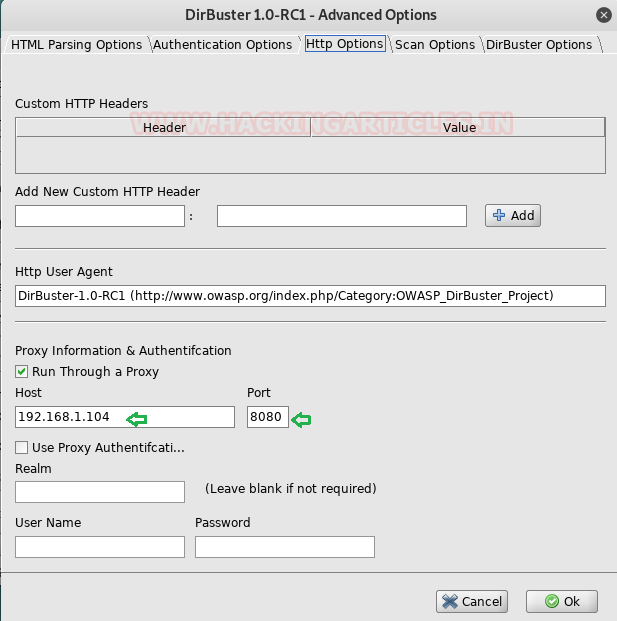Focus the new custom header value field

pos(342,216)
